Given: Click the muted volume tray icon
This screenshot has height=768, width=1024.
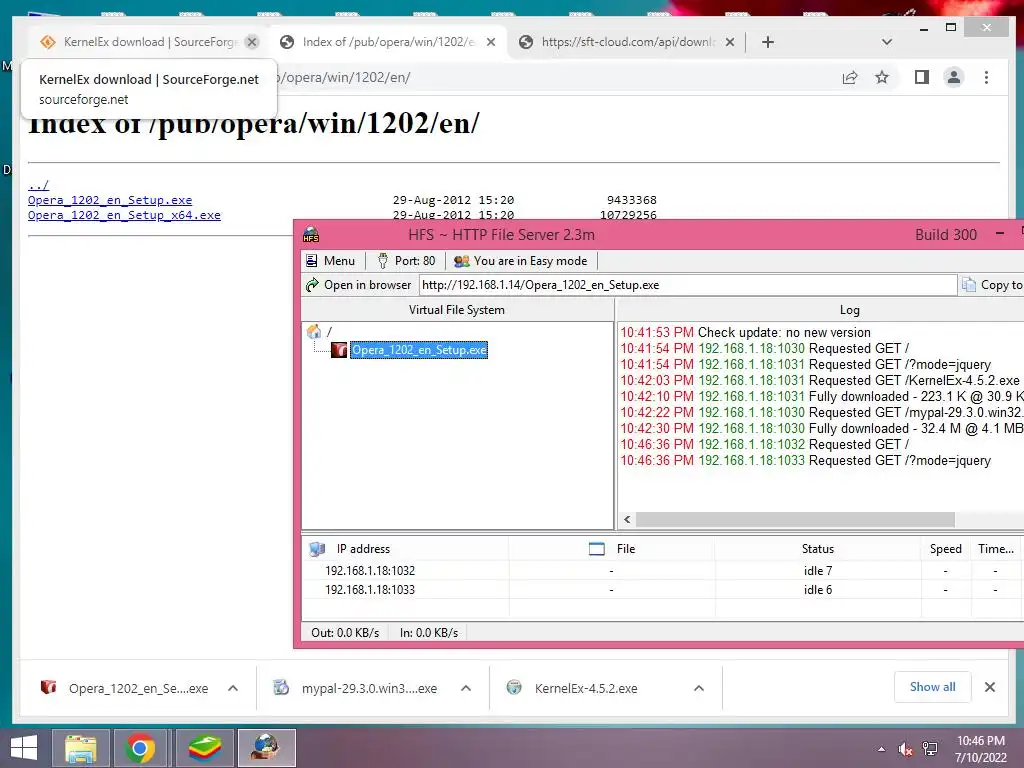Looking at the screenshot, I should [x=905, y=749].
